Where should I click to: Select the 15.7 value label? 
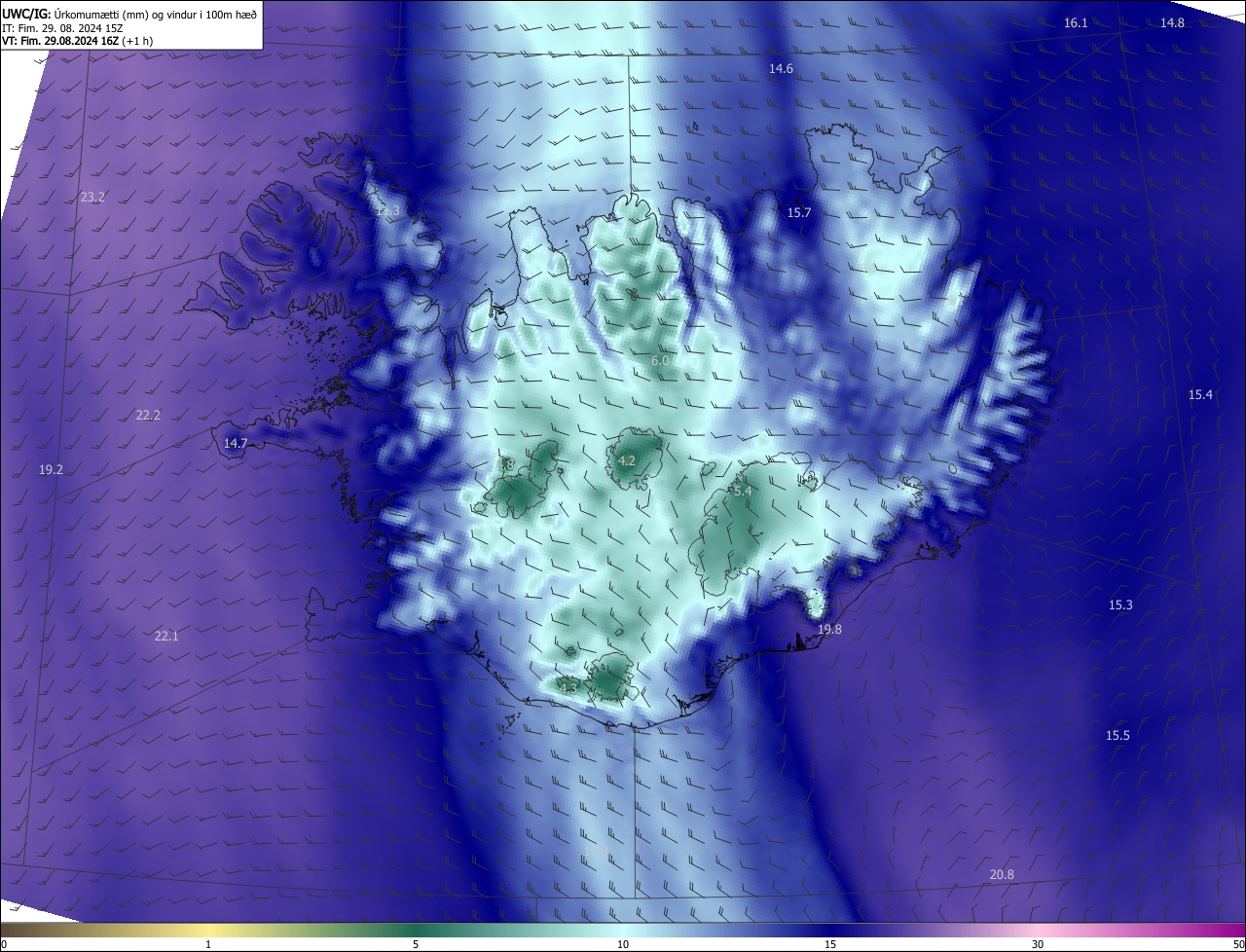coord(799,212)
